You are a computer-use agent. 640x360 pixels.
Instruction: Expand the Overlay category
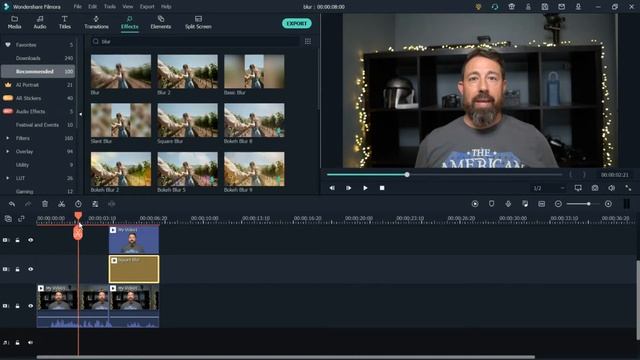coord(7,151)
